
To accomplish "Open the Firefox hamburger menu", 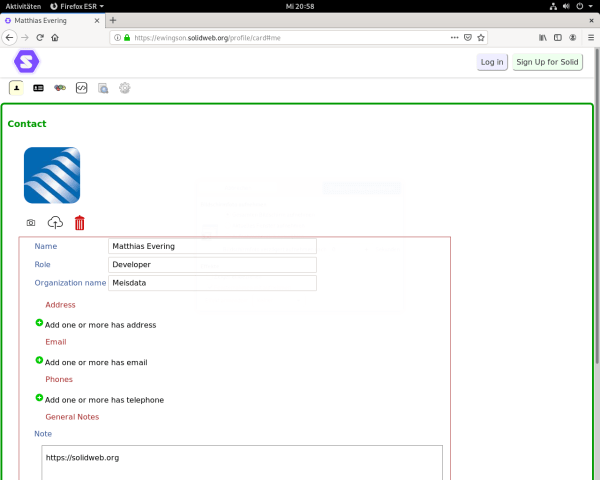I will pos(588,37).
